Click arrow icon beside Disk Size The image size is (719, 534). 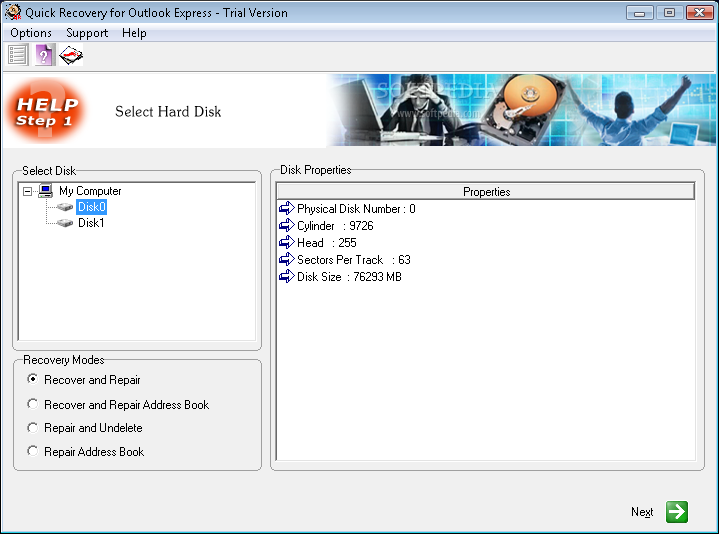pos(287,276)
